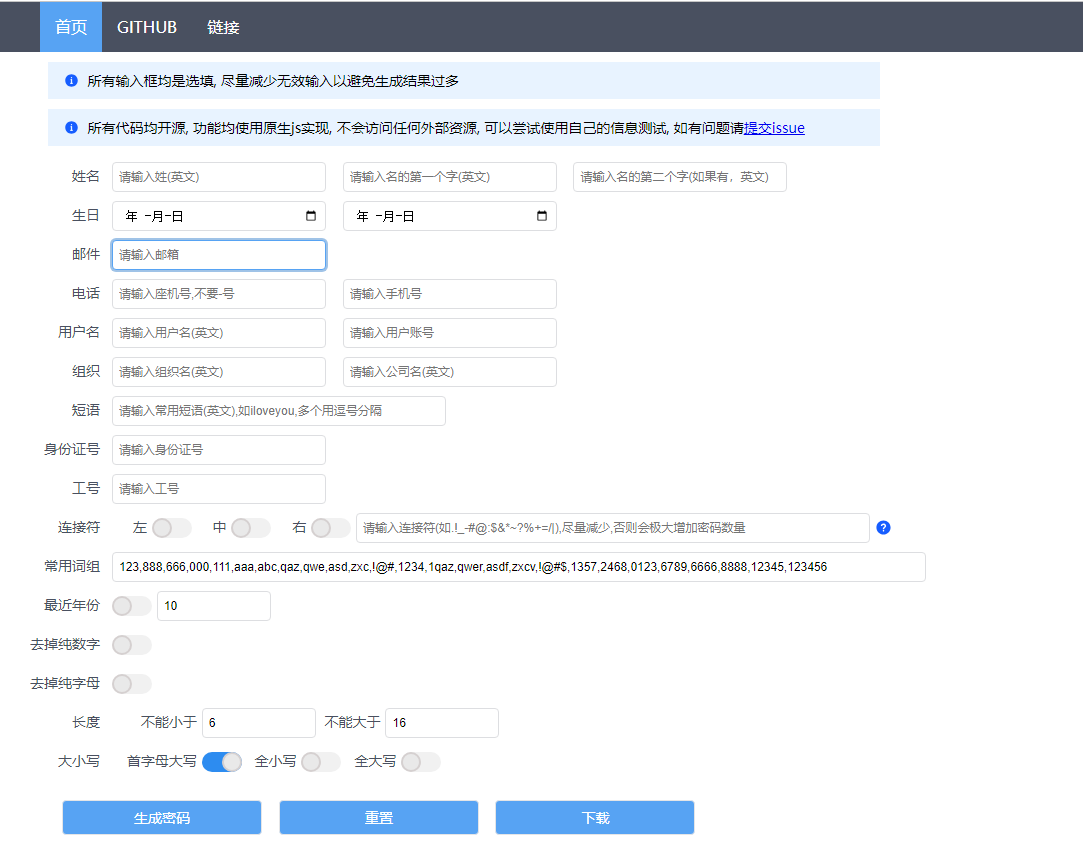Viewport: 1083px width, 845px height.
Task: Enable remove pure digits (去掉纯数字) switch
Action: point(132,645)
